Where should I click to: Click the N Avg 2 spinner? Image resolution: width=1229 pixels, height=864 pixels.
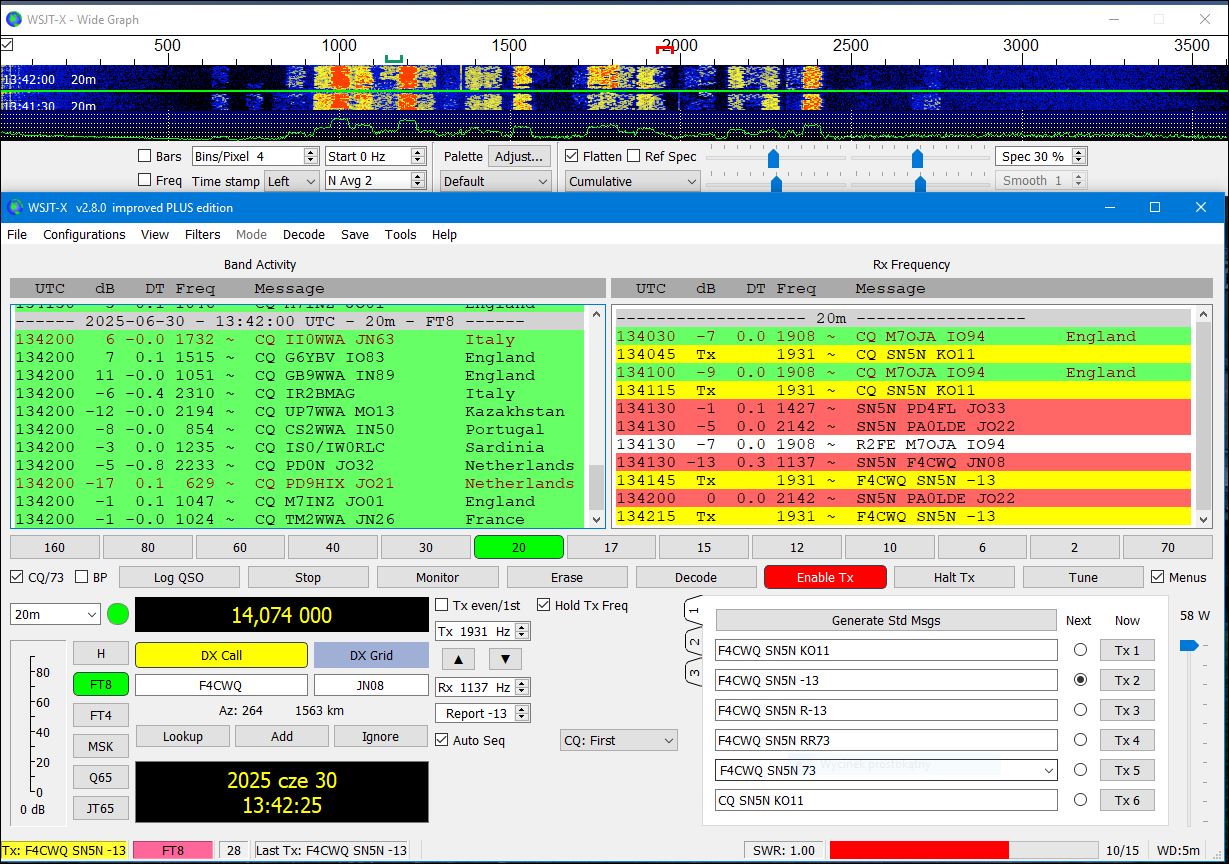[376, 181]
